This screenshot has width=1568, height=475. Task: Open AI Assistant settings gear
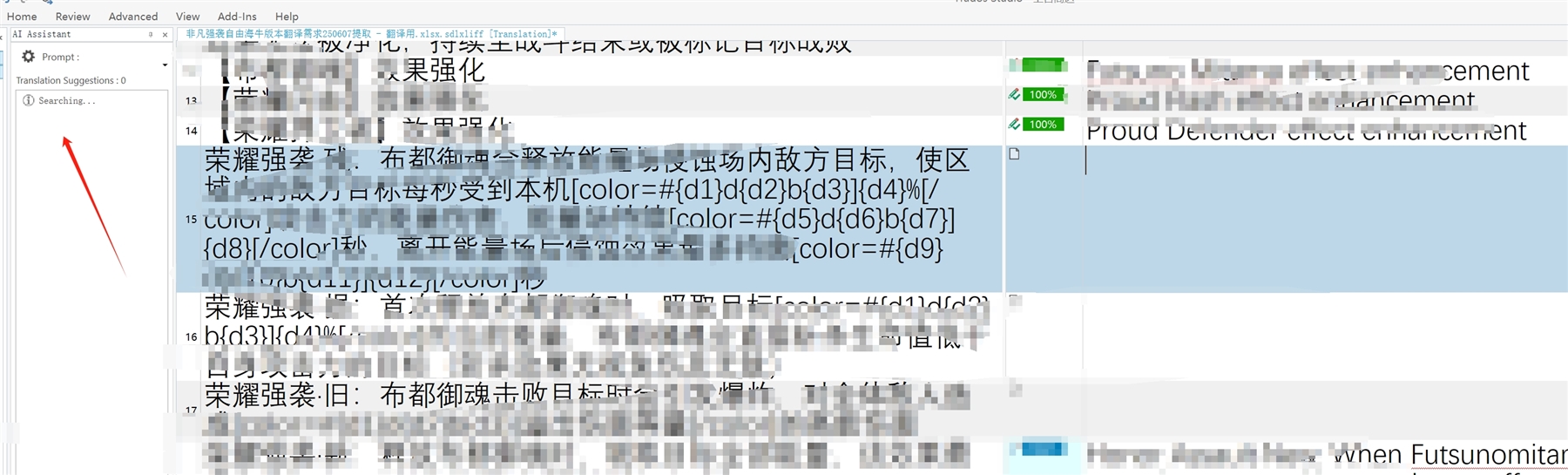[x=29, y=57]
